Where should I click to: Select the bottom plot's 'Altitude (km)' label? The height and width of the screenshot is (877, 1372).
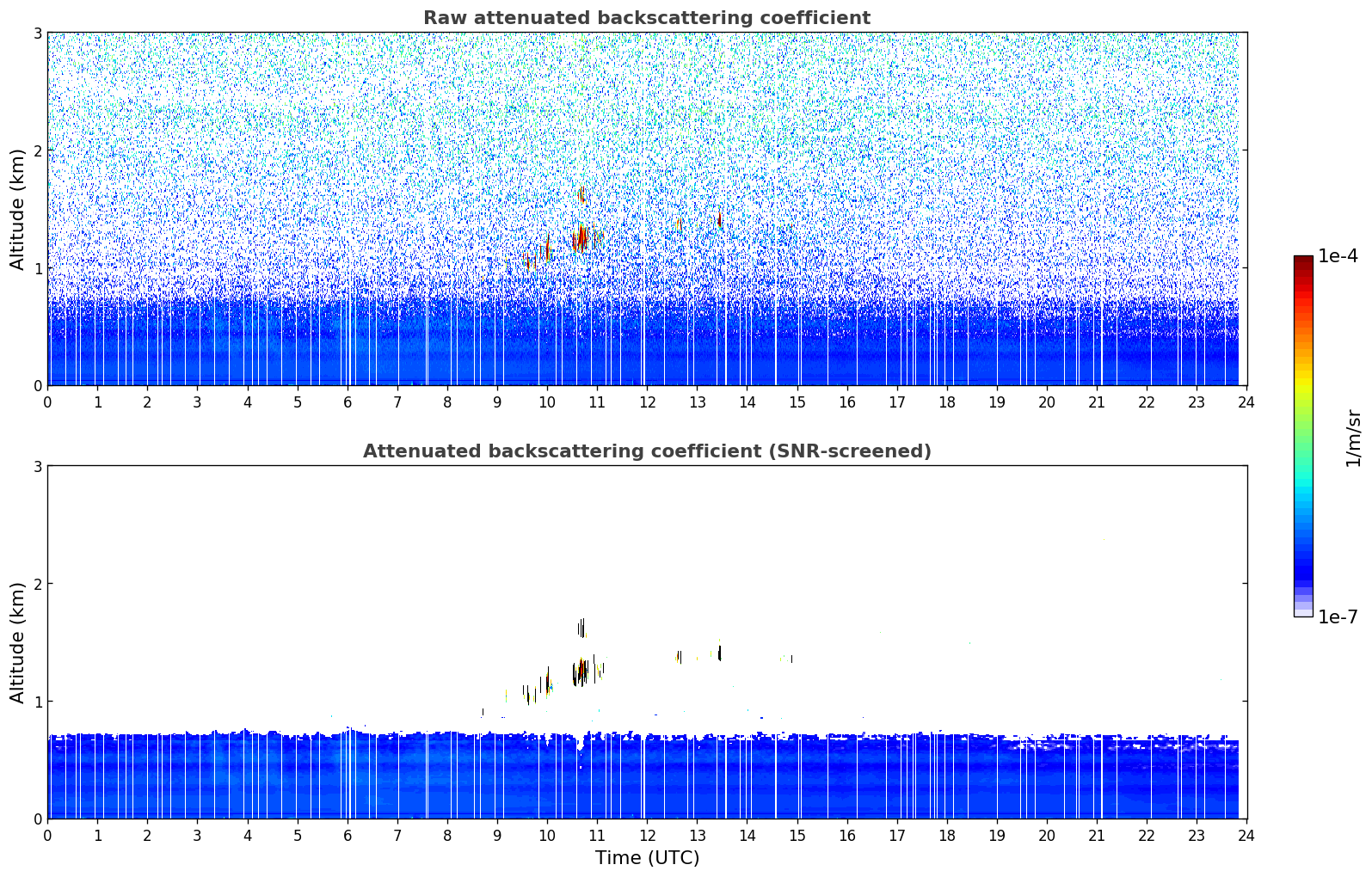point(18,642)
